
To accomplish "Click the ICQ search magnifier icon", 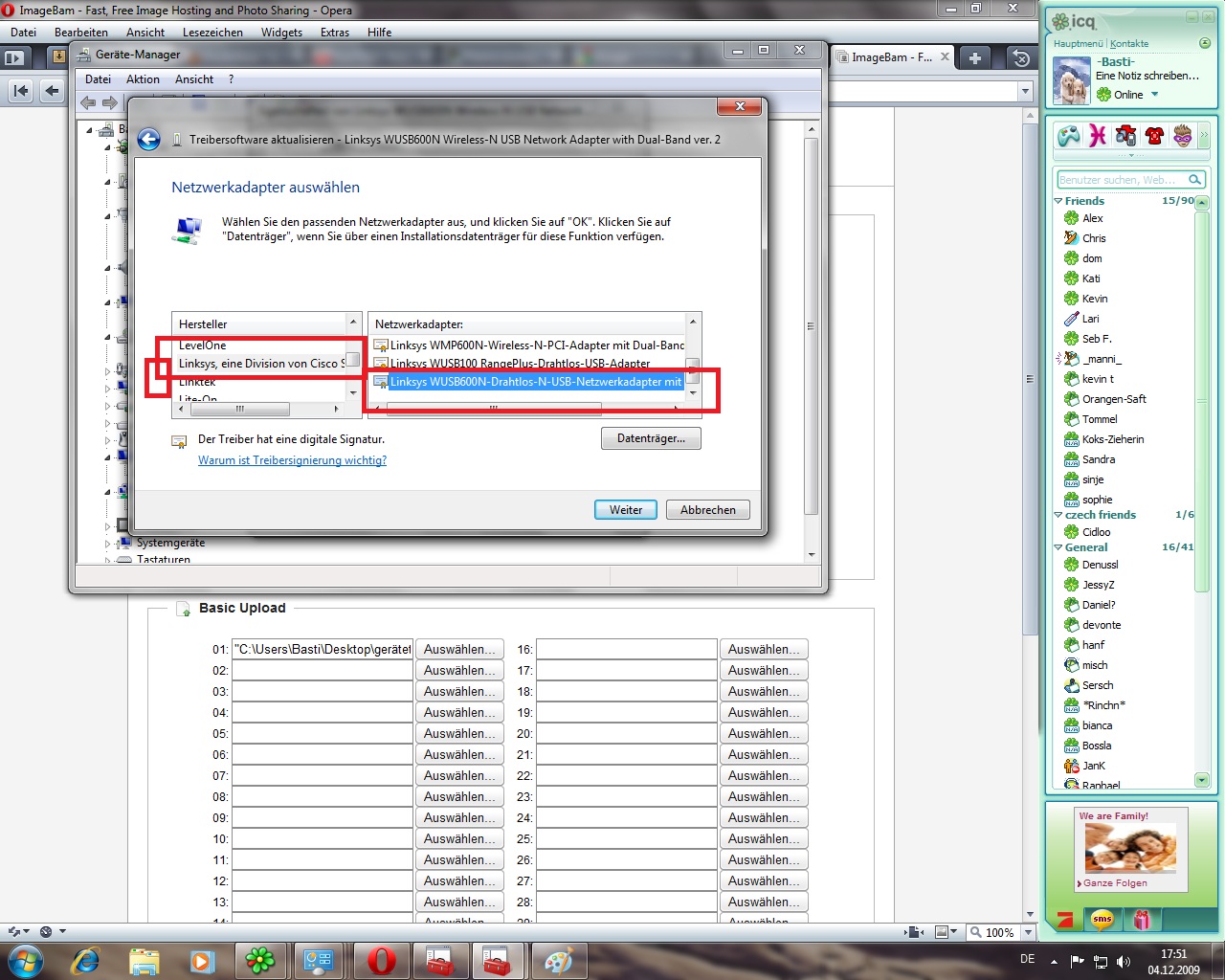I will pos(1194,180).
